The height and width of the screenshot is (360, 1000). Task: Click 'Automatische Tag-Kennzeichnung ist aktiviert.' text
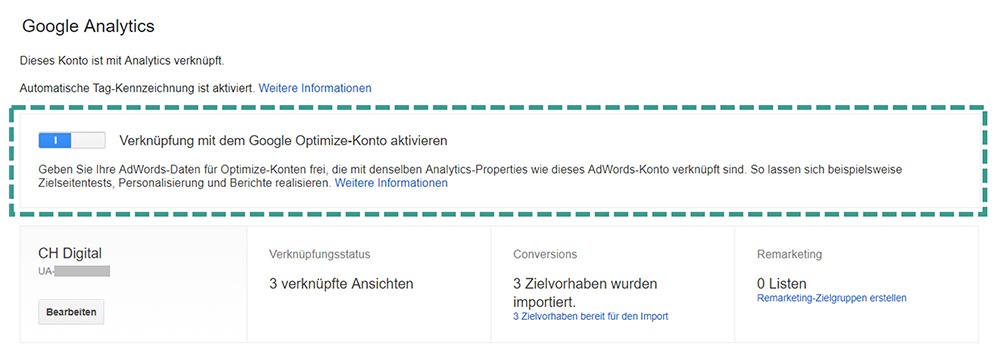138,88
